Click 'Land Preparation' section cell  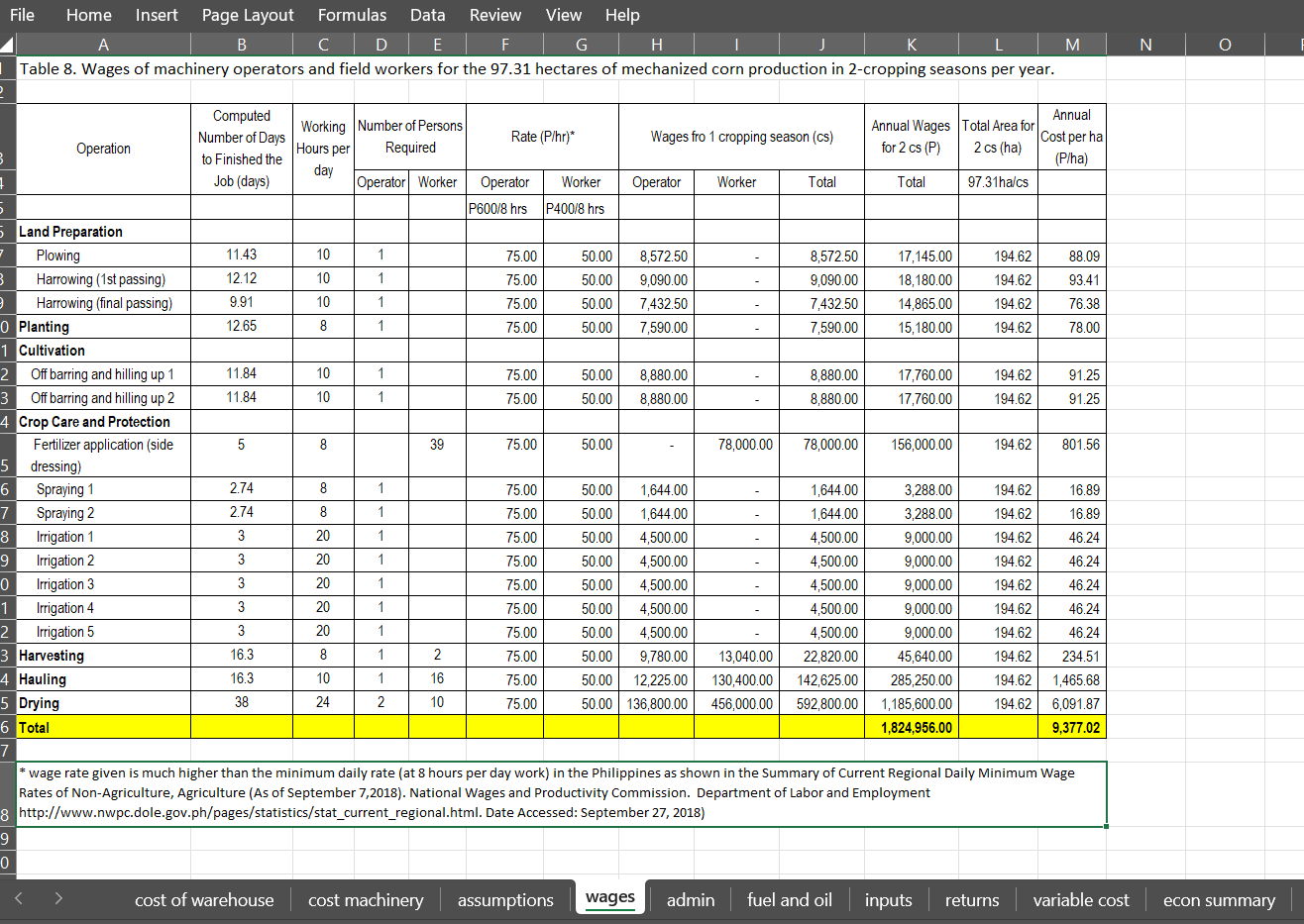(103, 232)
